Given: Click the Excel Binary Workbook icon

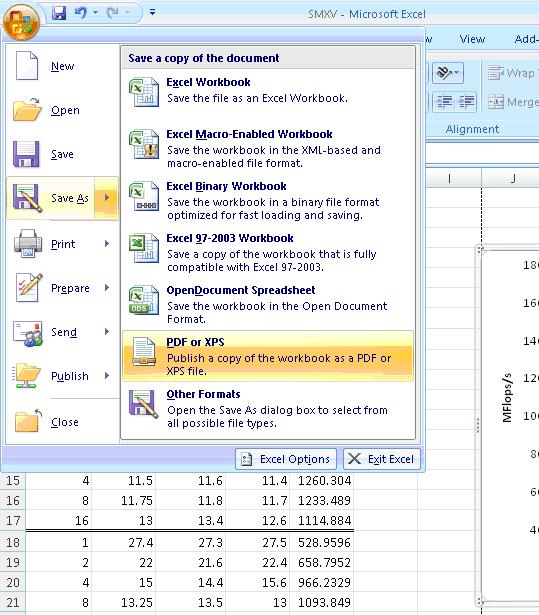Looking at the screenshot, I should point(144,196).
